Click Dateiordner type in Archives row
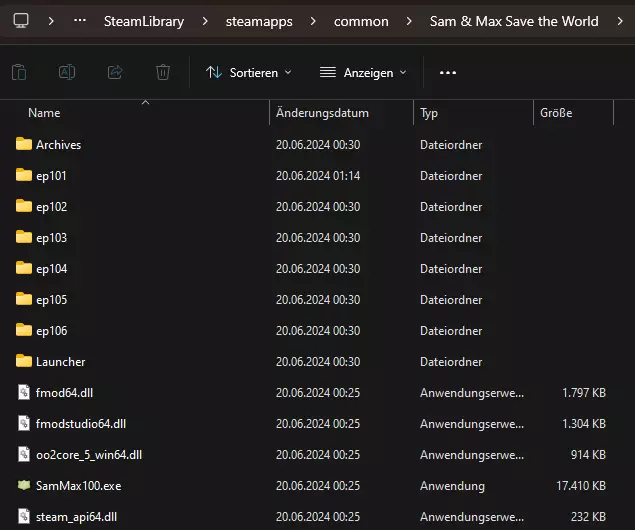The height and width of the screenshot is (530, 635). coord(451,145)
